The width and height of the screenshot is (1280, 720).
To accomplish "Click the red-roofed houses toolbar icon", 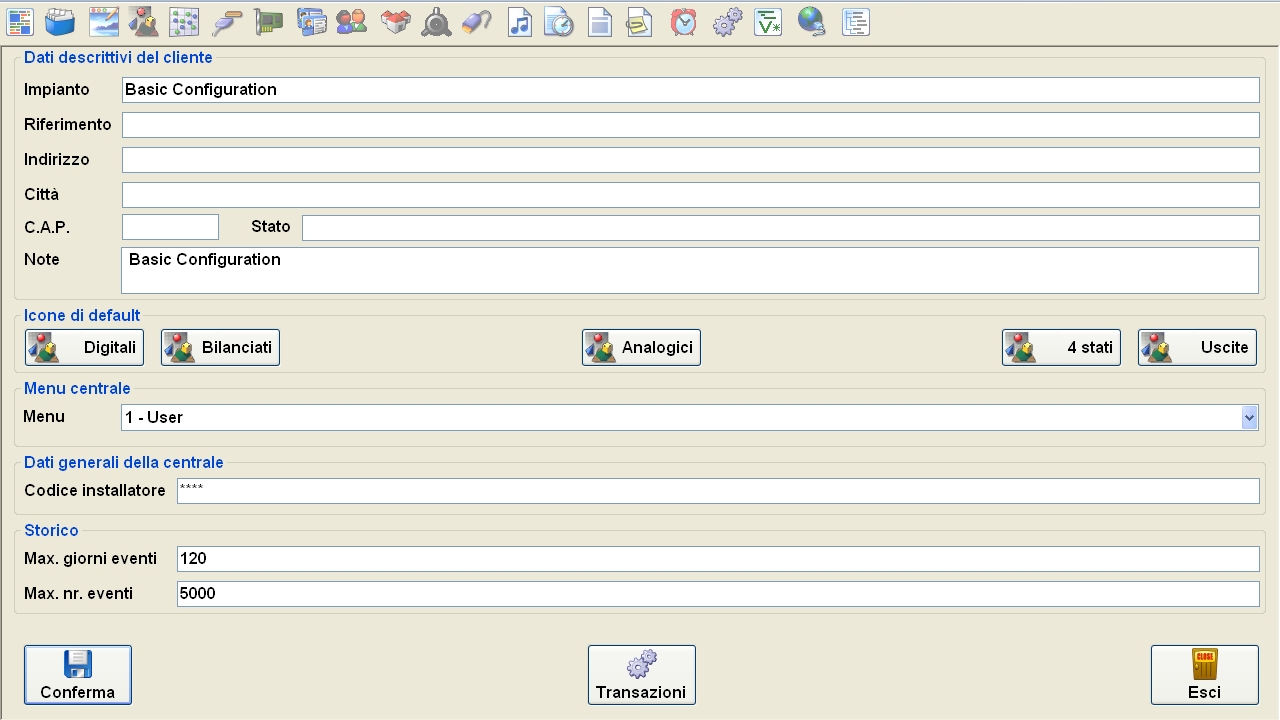I will [x=395, y=21].
